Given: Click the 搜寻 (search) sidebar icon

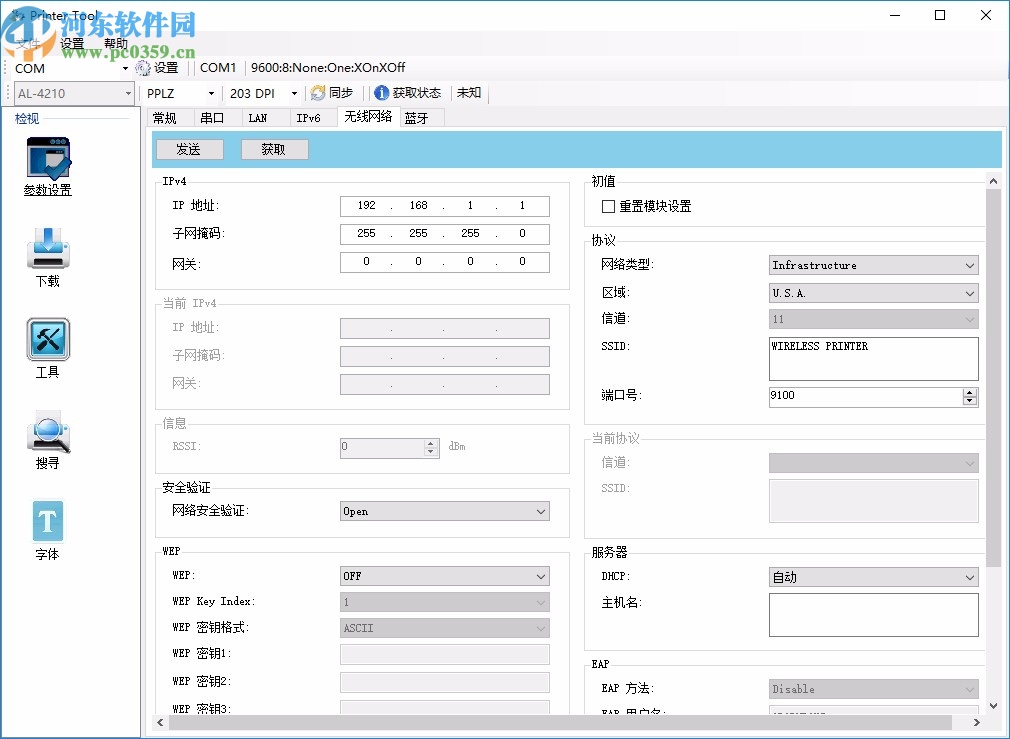Looking at the screenshot, I should click(46, 432).
